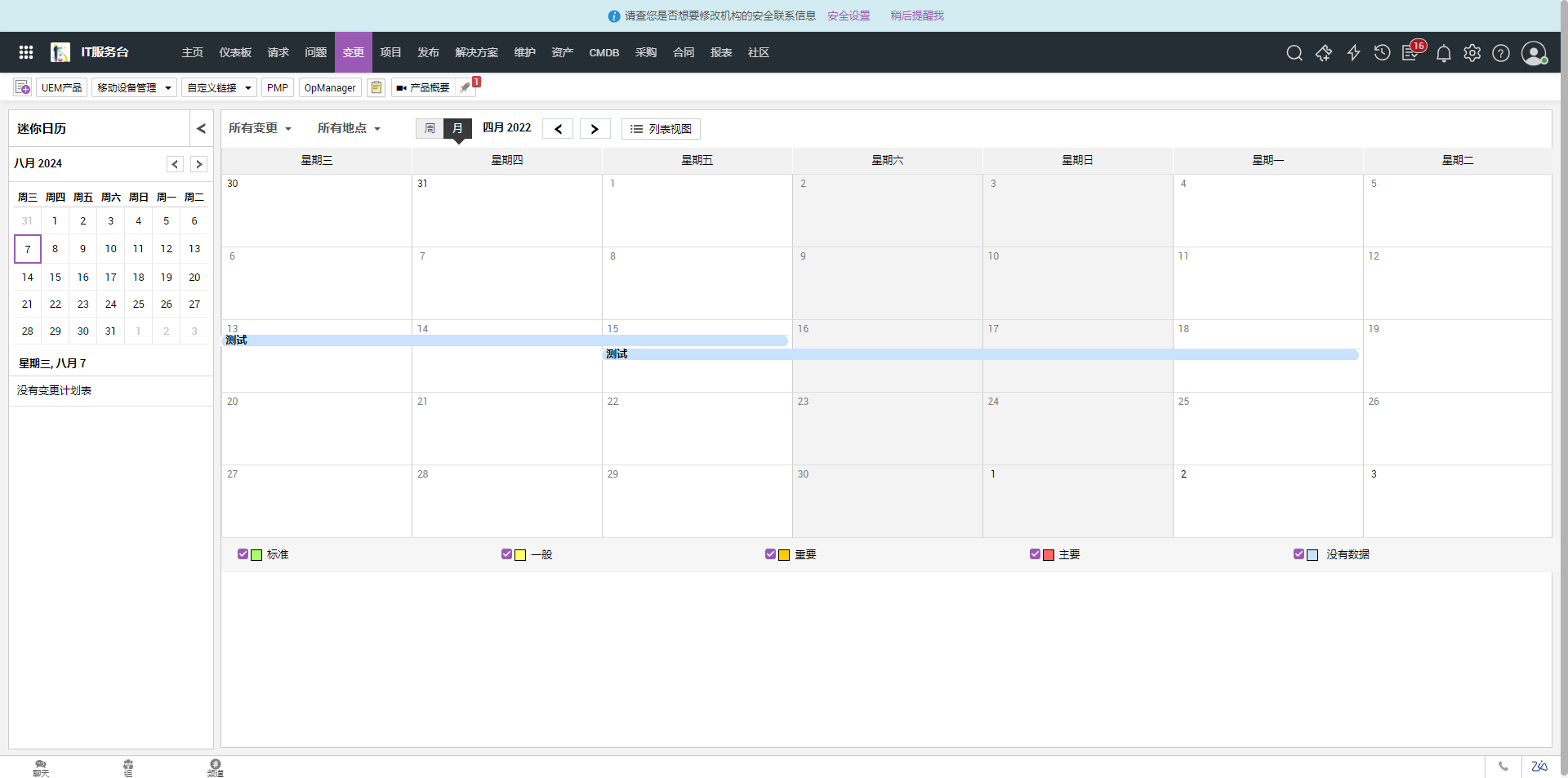
Task: Open the recent history clock icon
Action: (1382, 53)
